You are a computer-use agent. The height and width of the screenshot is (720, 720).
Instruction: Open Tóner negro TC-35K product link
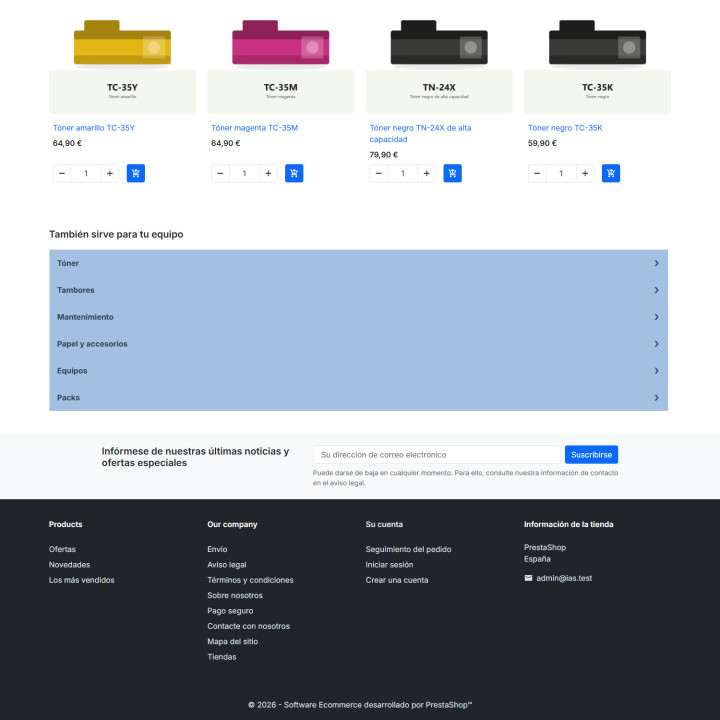tap(565, 128)
